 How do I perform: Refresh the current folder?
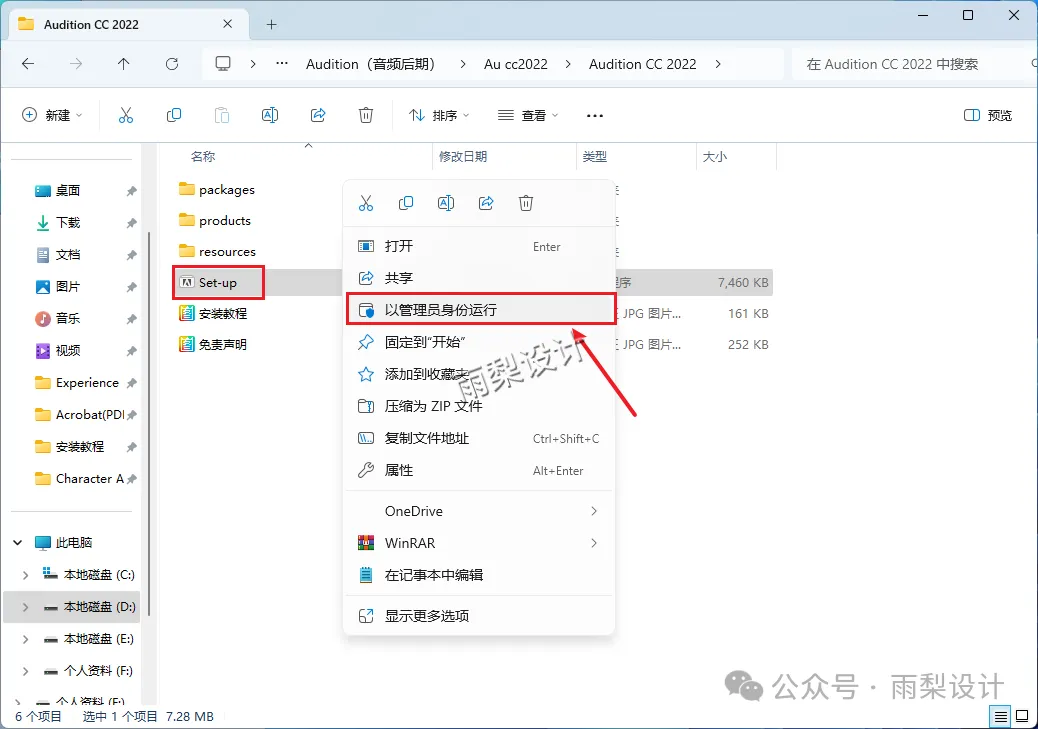(171, 64)
